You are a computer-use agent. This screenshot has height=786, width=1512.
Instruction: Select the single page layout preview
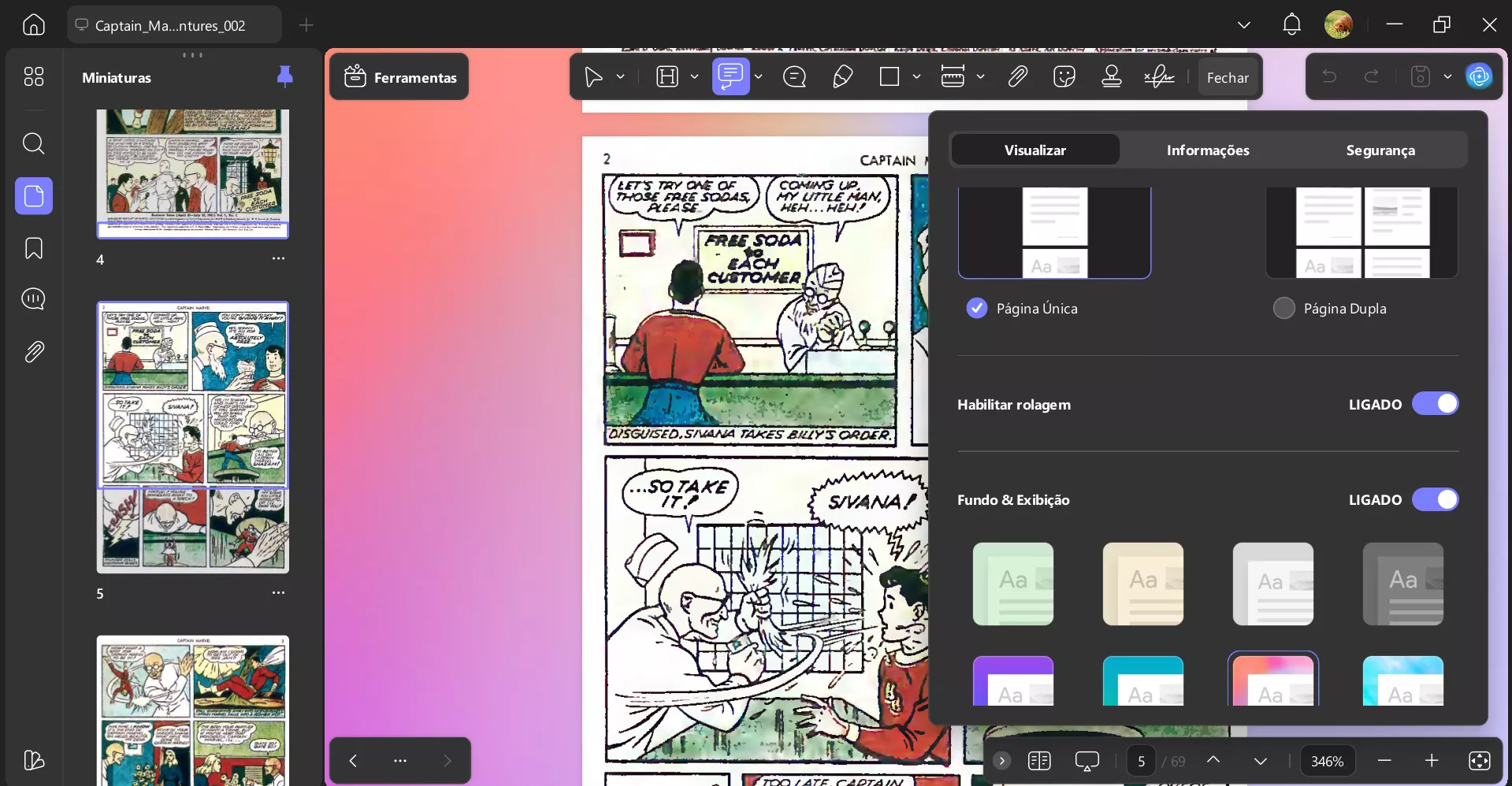click(1054, 232)
